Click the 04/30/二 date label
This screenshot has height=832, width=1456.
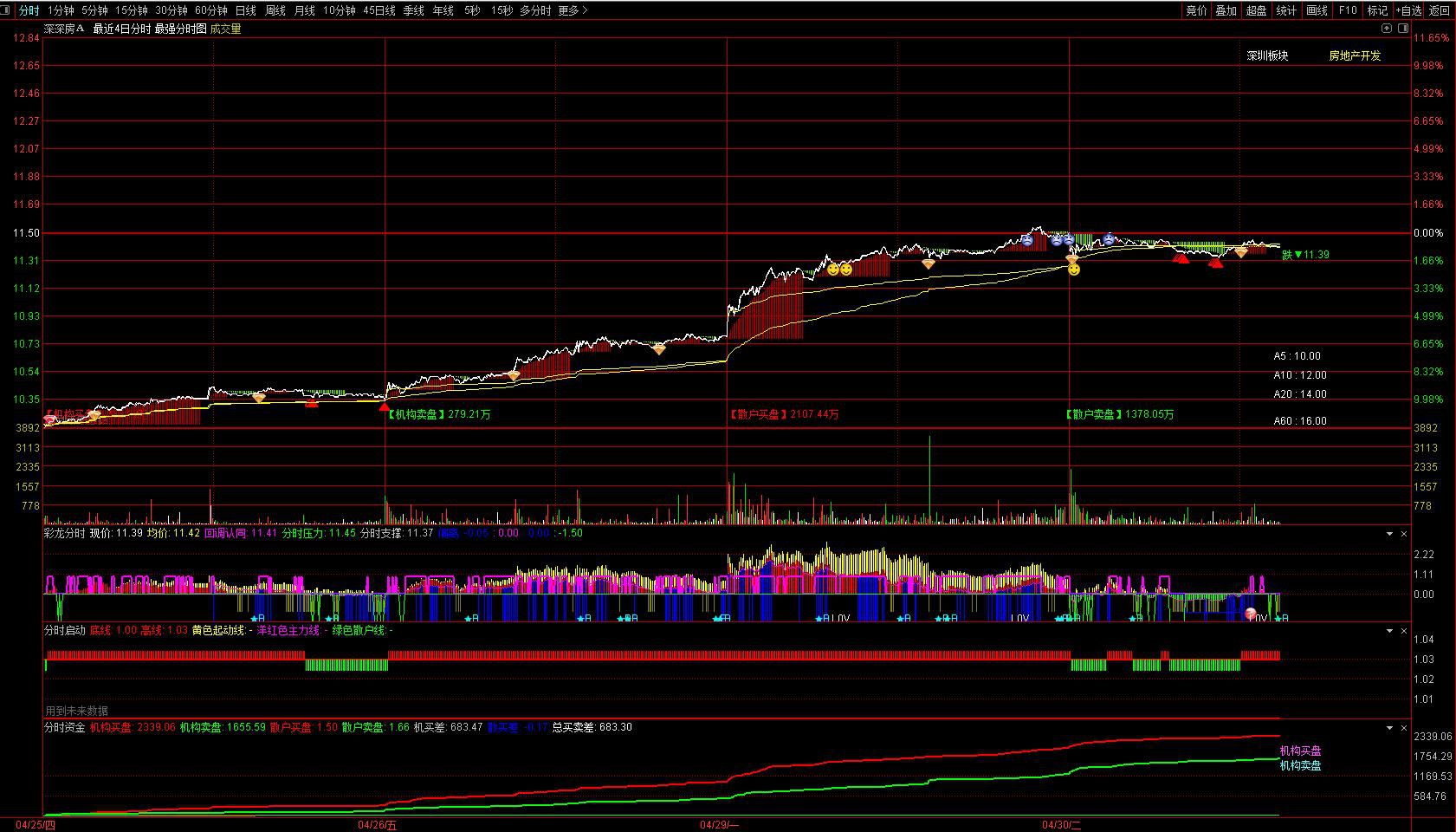click(1062, 825)
